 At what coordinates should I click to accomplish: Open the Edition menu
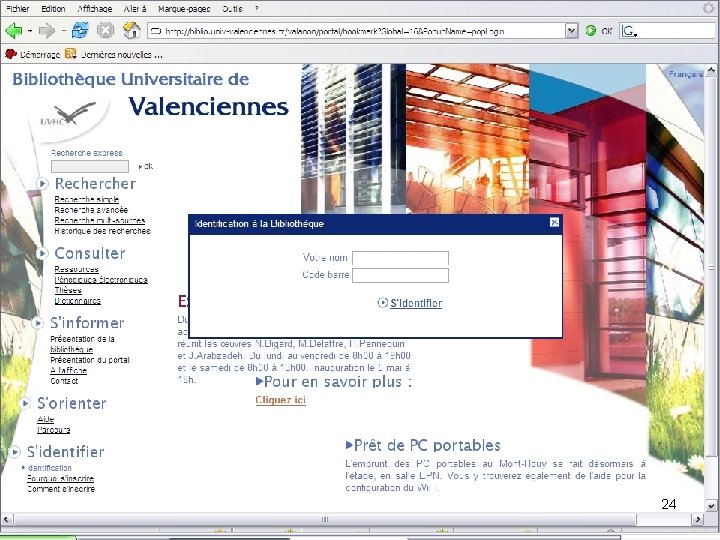[x=53, y=8]
